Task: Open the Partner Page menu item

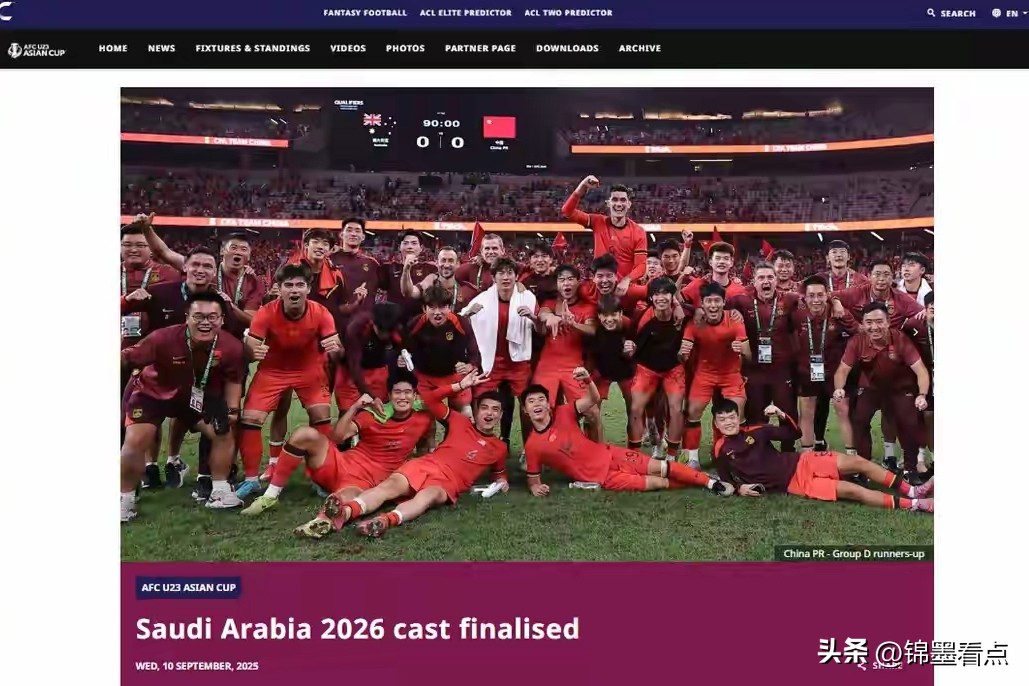Action: 480,48
